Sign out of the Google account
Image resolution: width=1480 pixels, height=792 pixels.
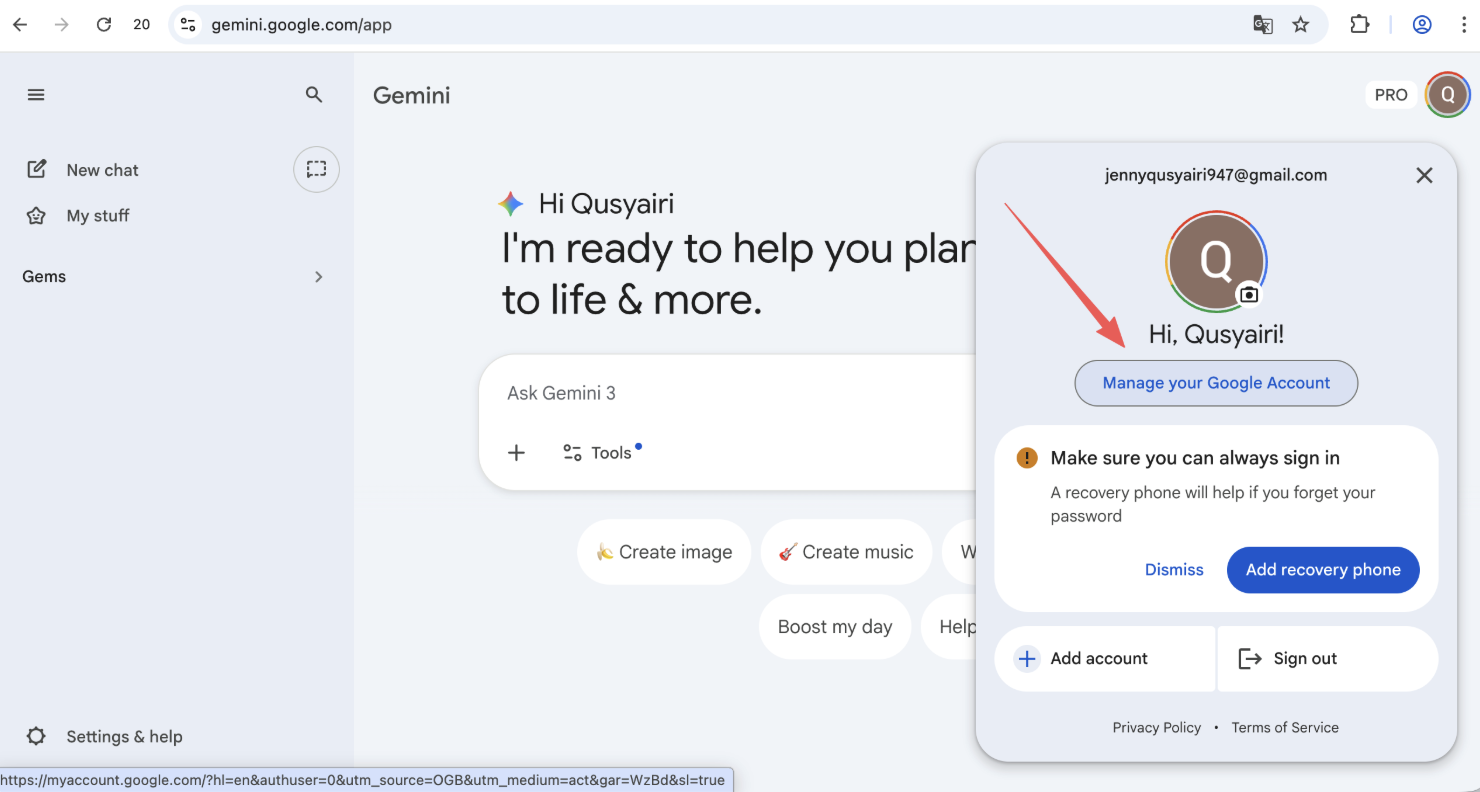[1328, 659]
